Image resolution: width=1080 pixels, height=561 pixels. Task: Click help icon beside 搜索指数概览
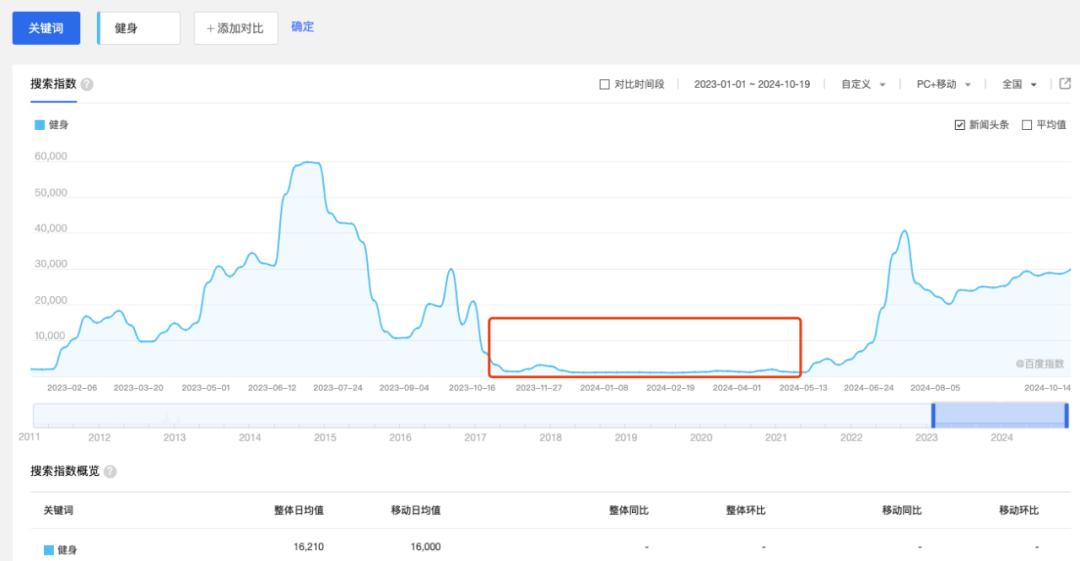point(110,471)
